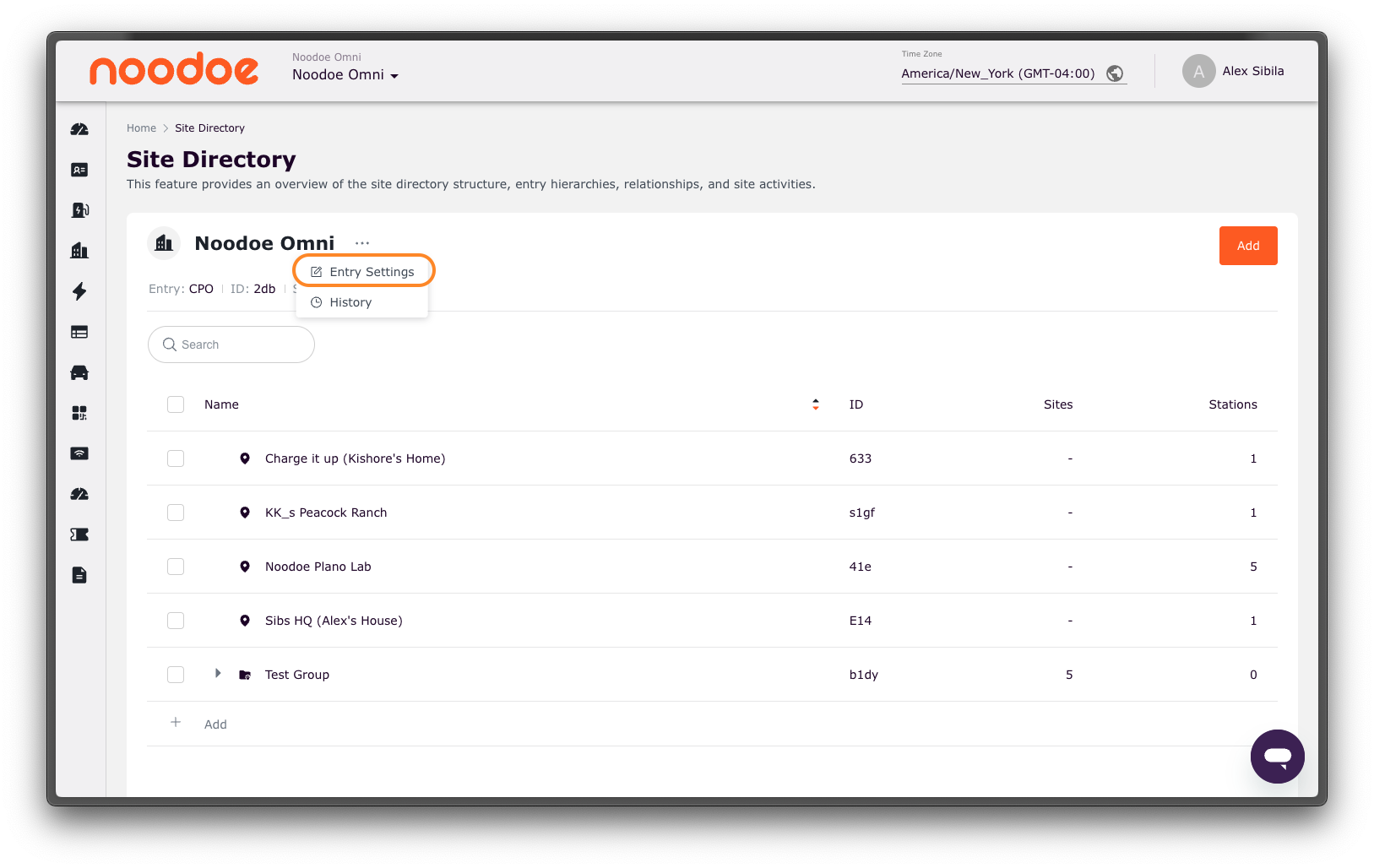Click location pin of Noodoe Plano Lab
The width and height of the screenshot is (1374, 868).
(x=245, y=567)
